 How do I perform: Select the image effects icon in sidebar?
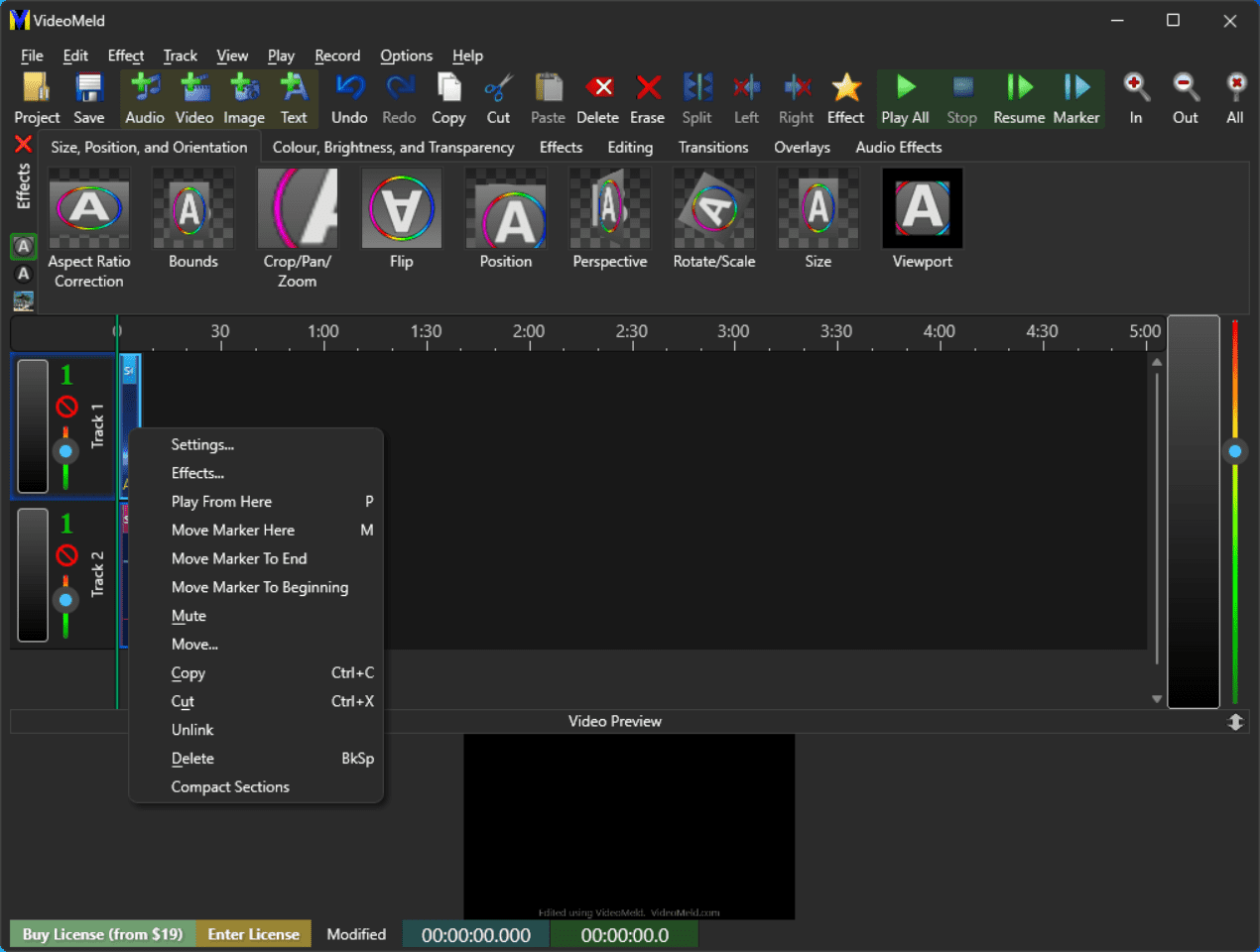(23, 300)
